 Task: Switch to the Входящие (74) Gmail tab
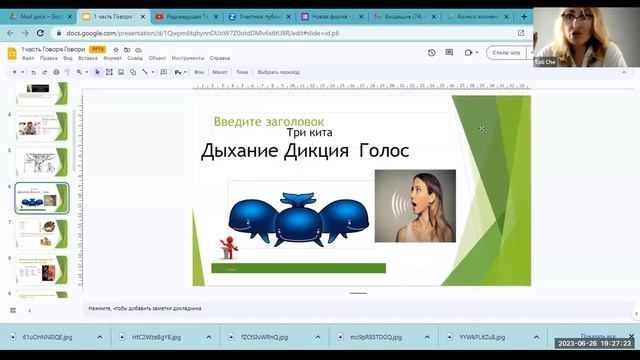coord(405,17)
